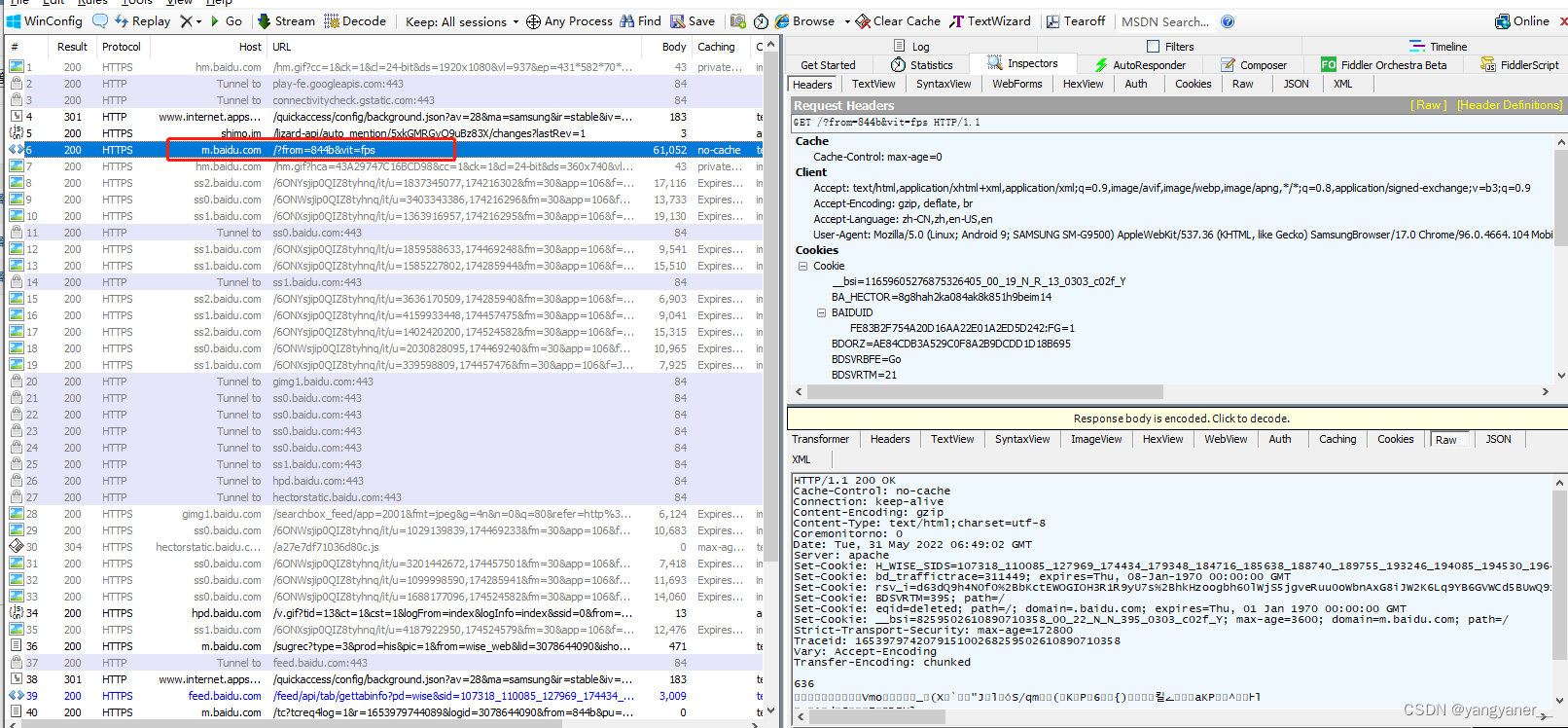Select session 30 hectorstatic 304 row

tap(385, 547)
